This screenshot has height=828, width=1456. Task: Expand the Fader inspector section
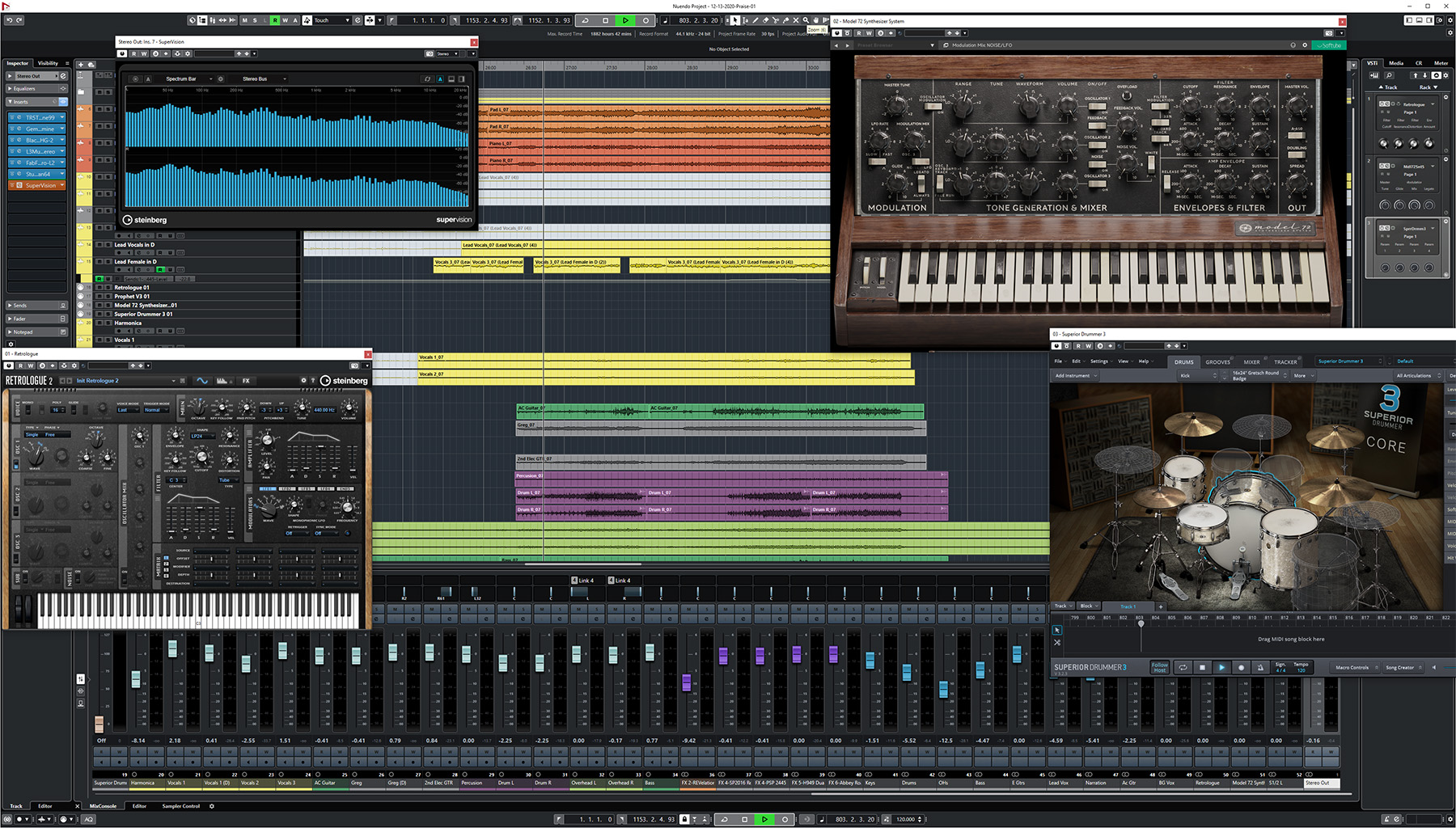pyautogui.click(x=36, y=319)
